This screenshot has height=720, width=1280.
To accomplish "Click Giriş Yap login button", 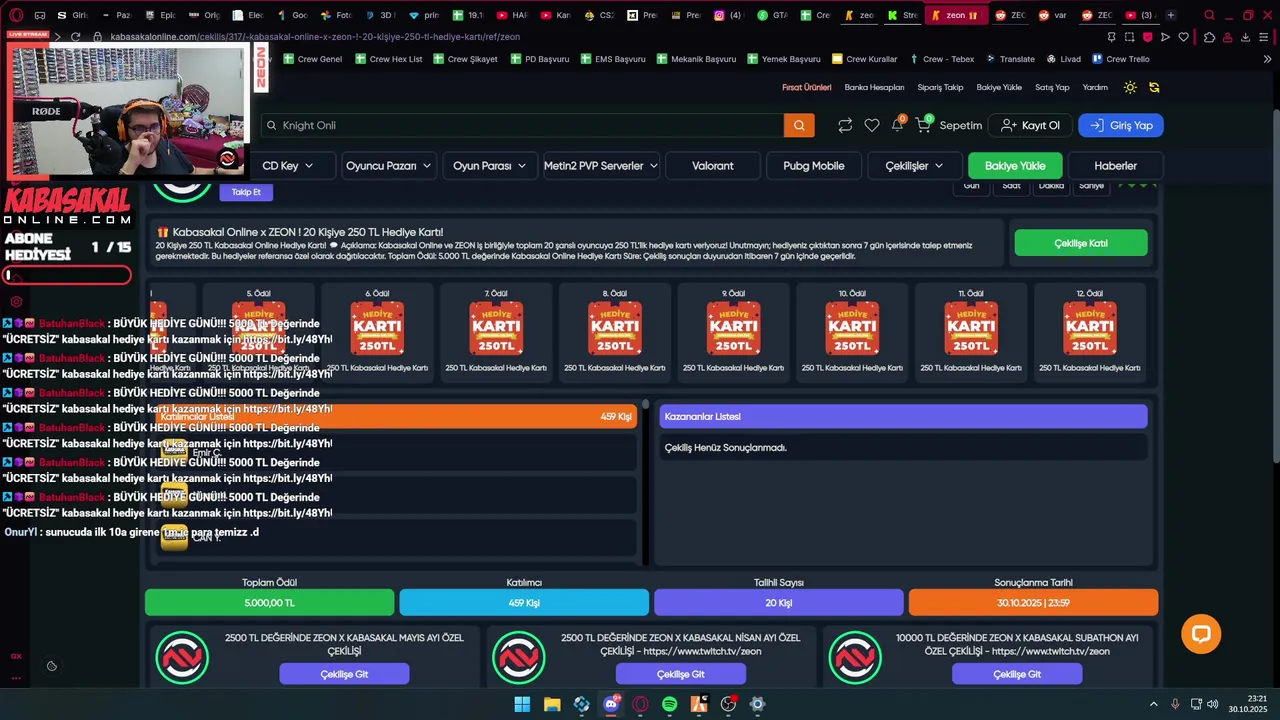I will click(x=1121, y=125).
